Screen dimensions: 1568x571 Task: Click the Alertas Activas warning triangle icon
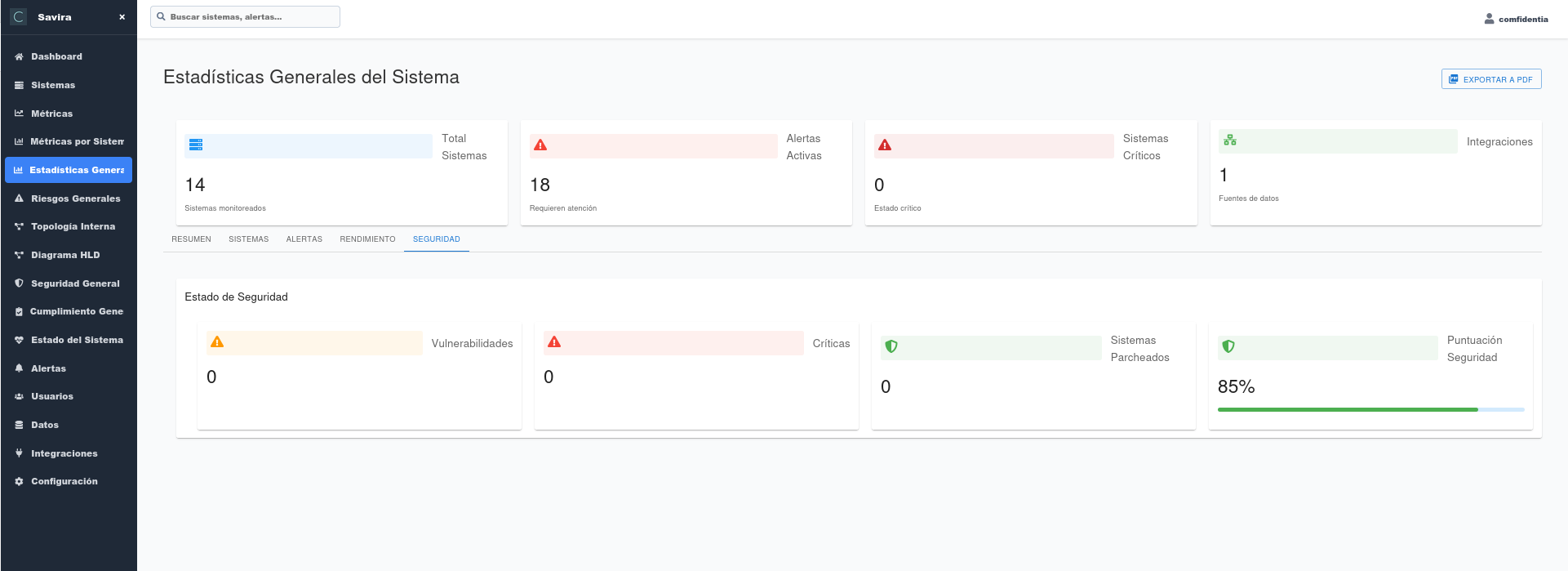coord(540,145)
